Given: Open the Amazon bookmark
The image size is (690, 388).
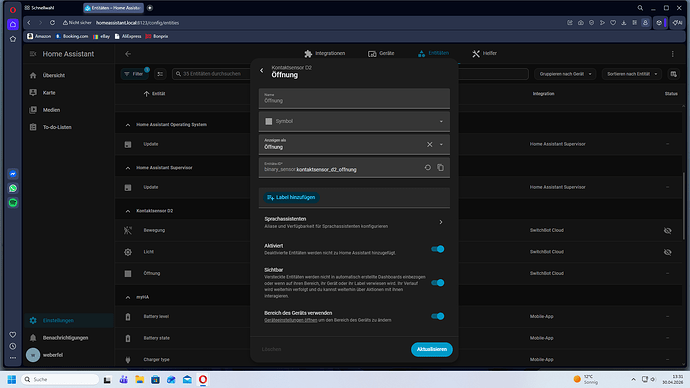Looking at the screenshot, I should 39,36.
